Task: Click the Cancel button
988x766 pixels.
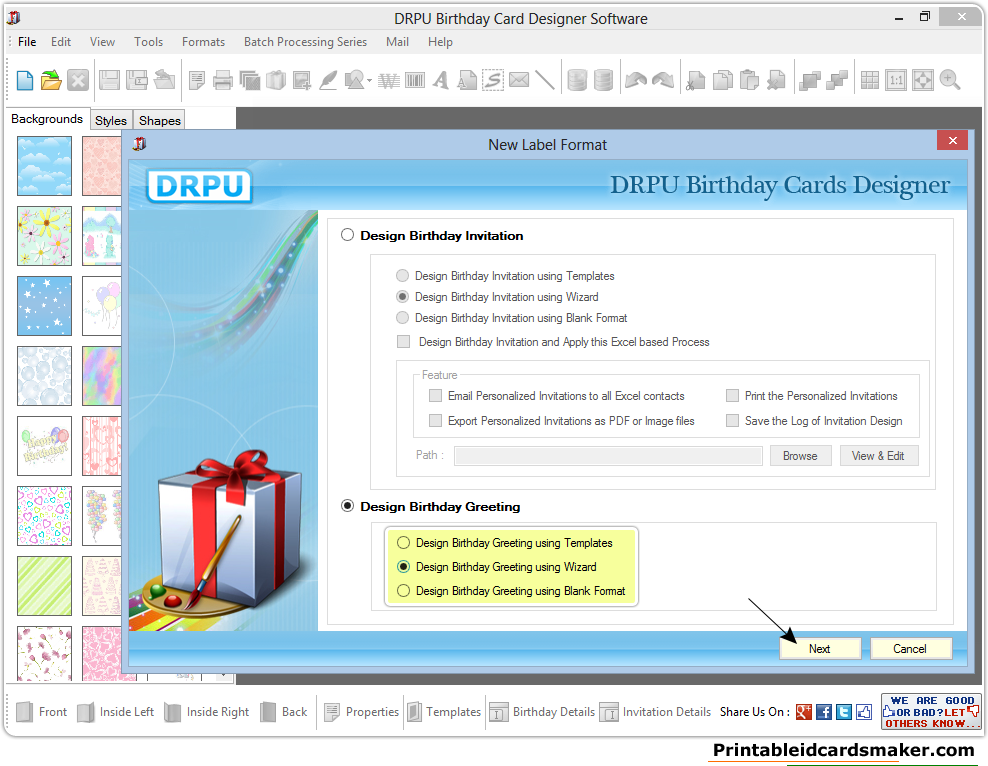Action: 910,648
